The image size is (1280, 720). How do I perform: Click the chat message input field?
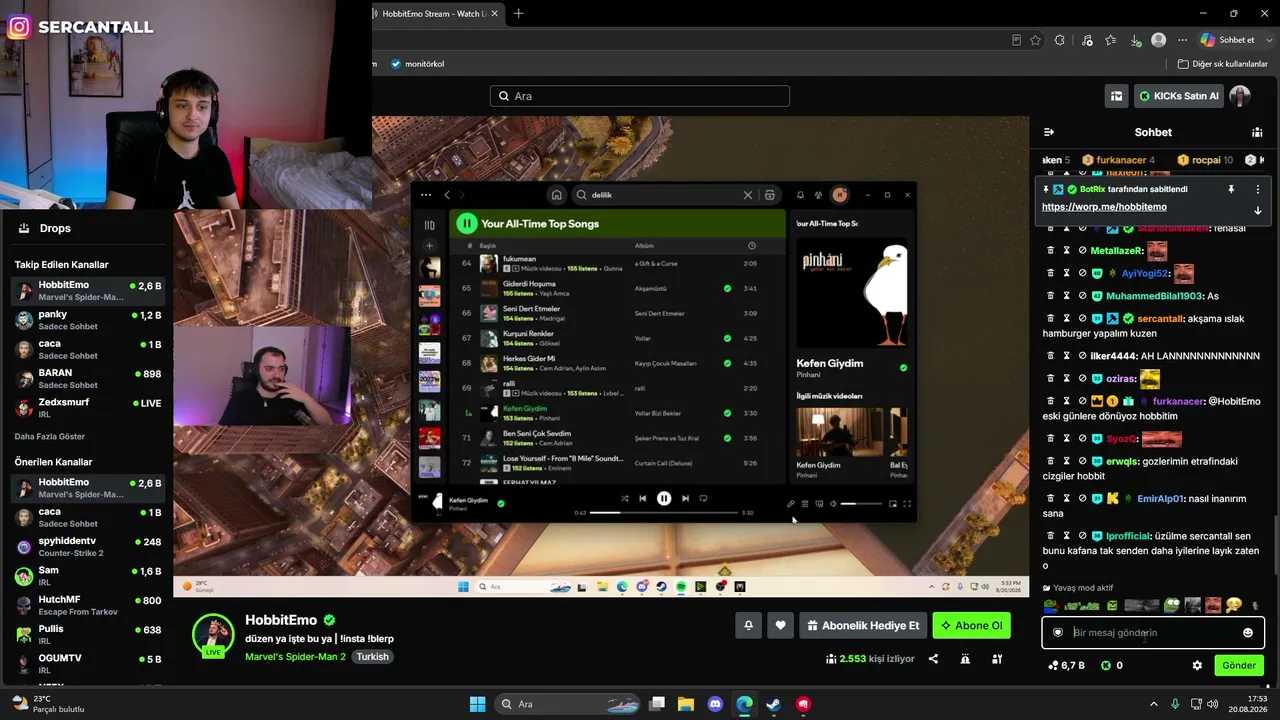pos(1153,632)
